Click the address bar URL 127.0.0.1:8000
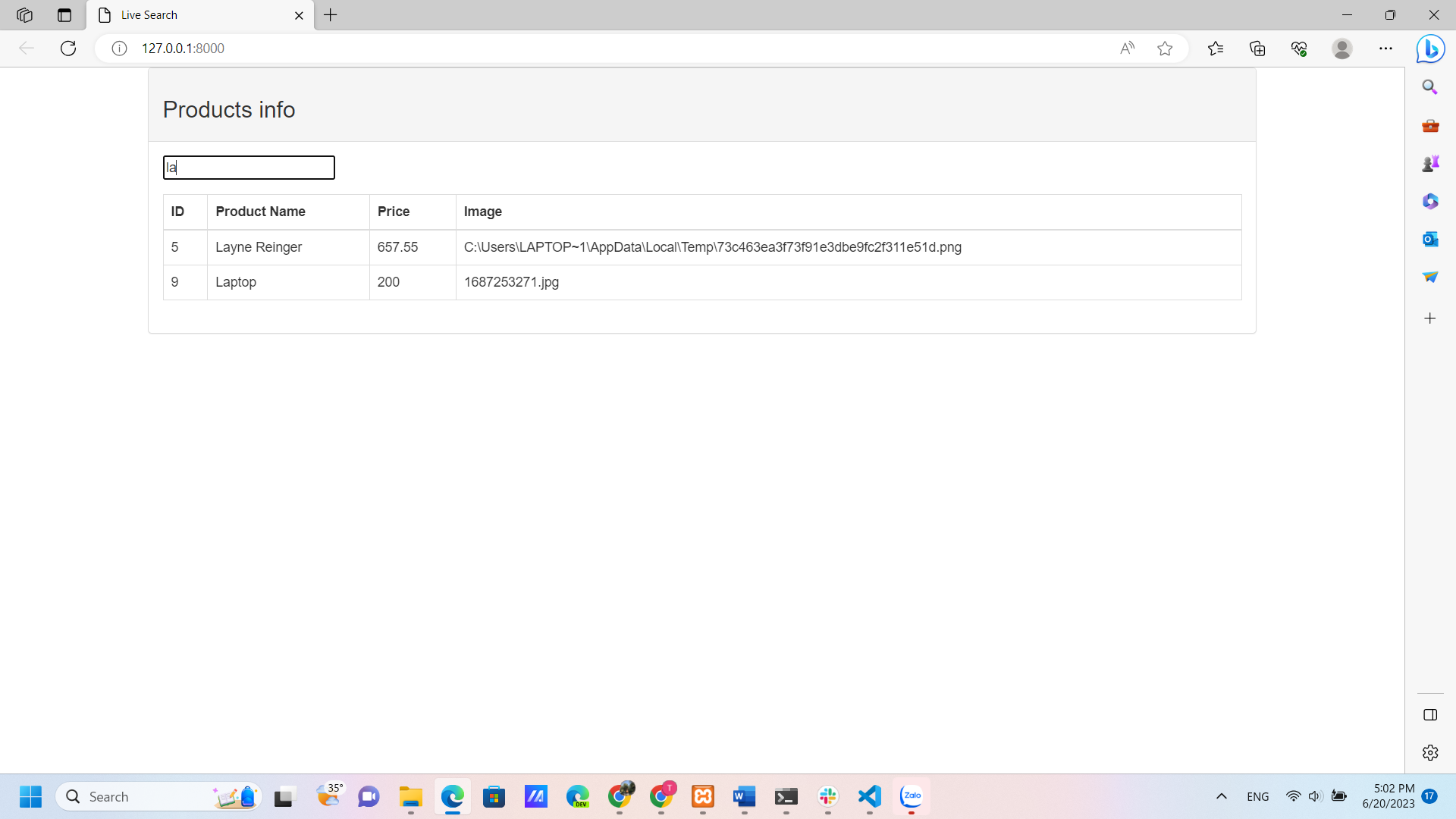This screenshot has width=1456, height=819. click(183, 49)
